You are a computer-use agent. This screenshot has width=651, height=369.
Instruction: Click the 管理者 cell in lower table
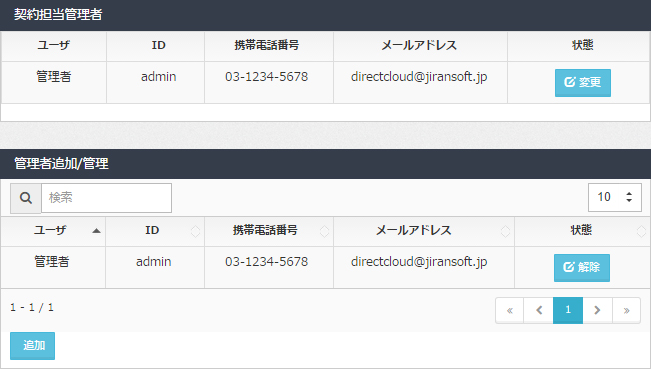(52, 261)
